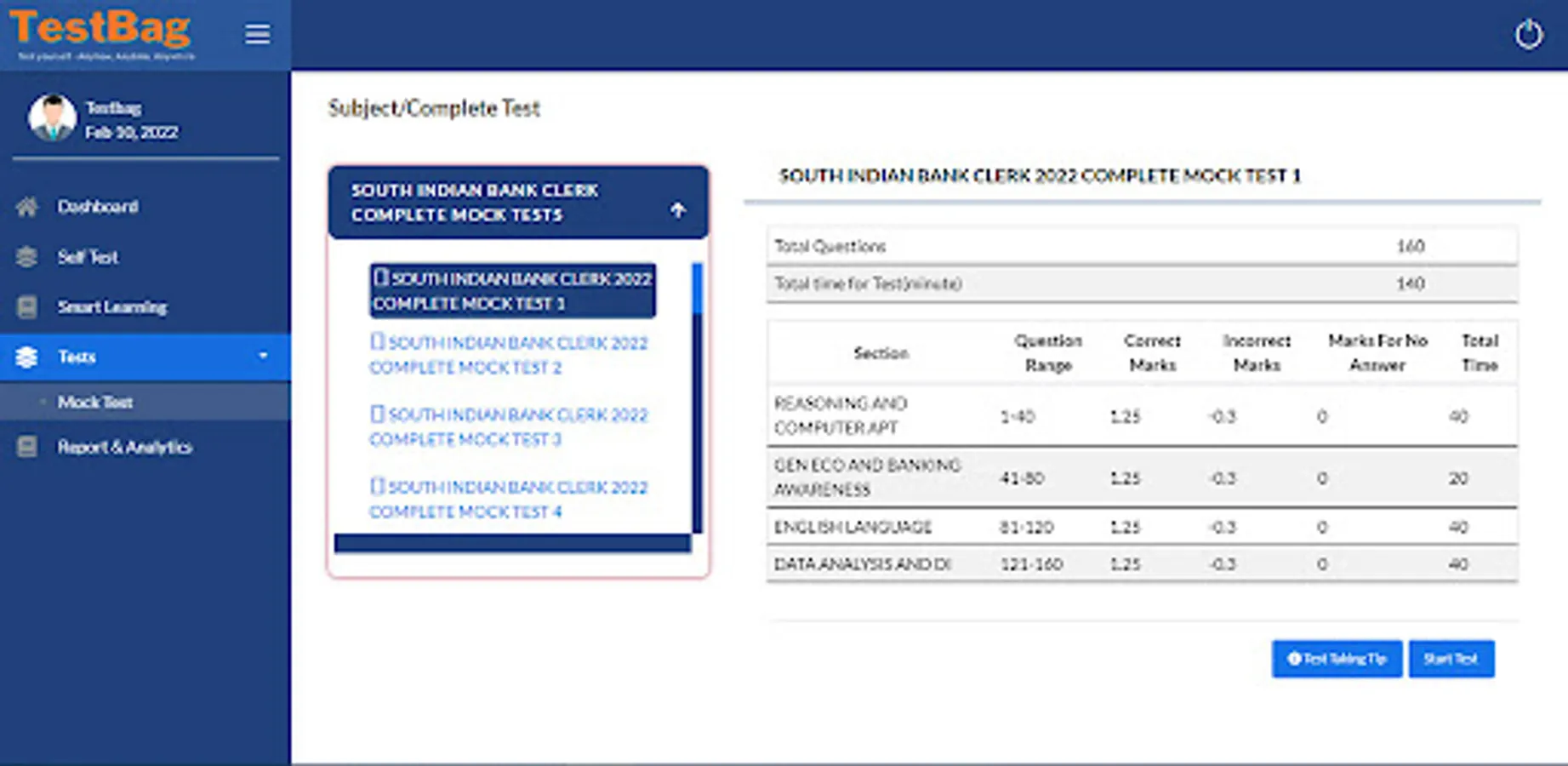
Task: Click the Report & Analytics icon
Action: tap(27, 447)
